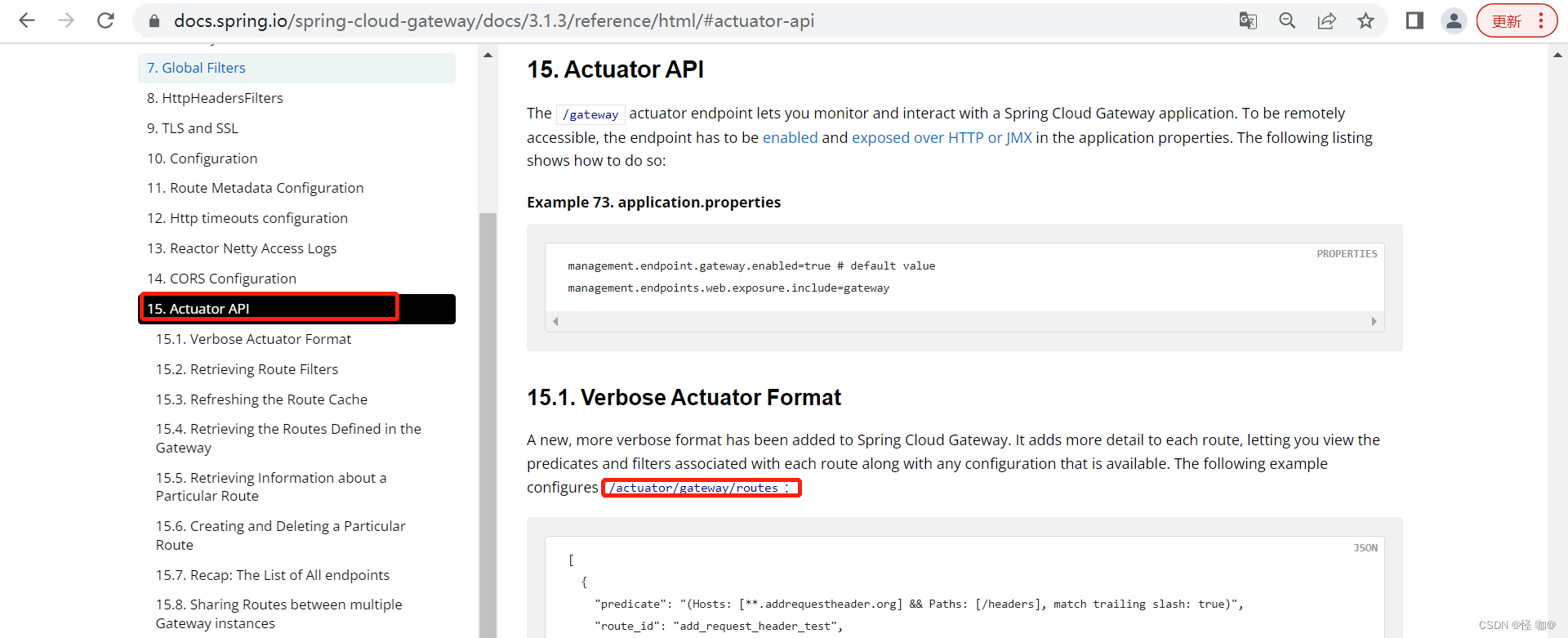Open 8. HttpHeadersFilters section
Viewport: 1568px width, 638px height.
click(215, 98)
